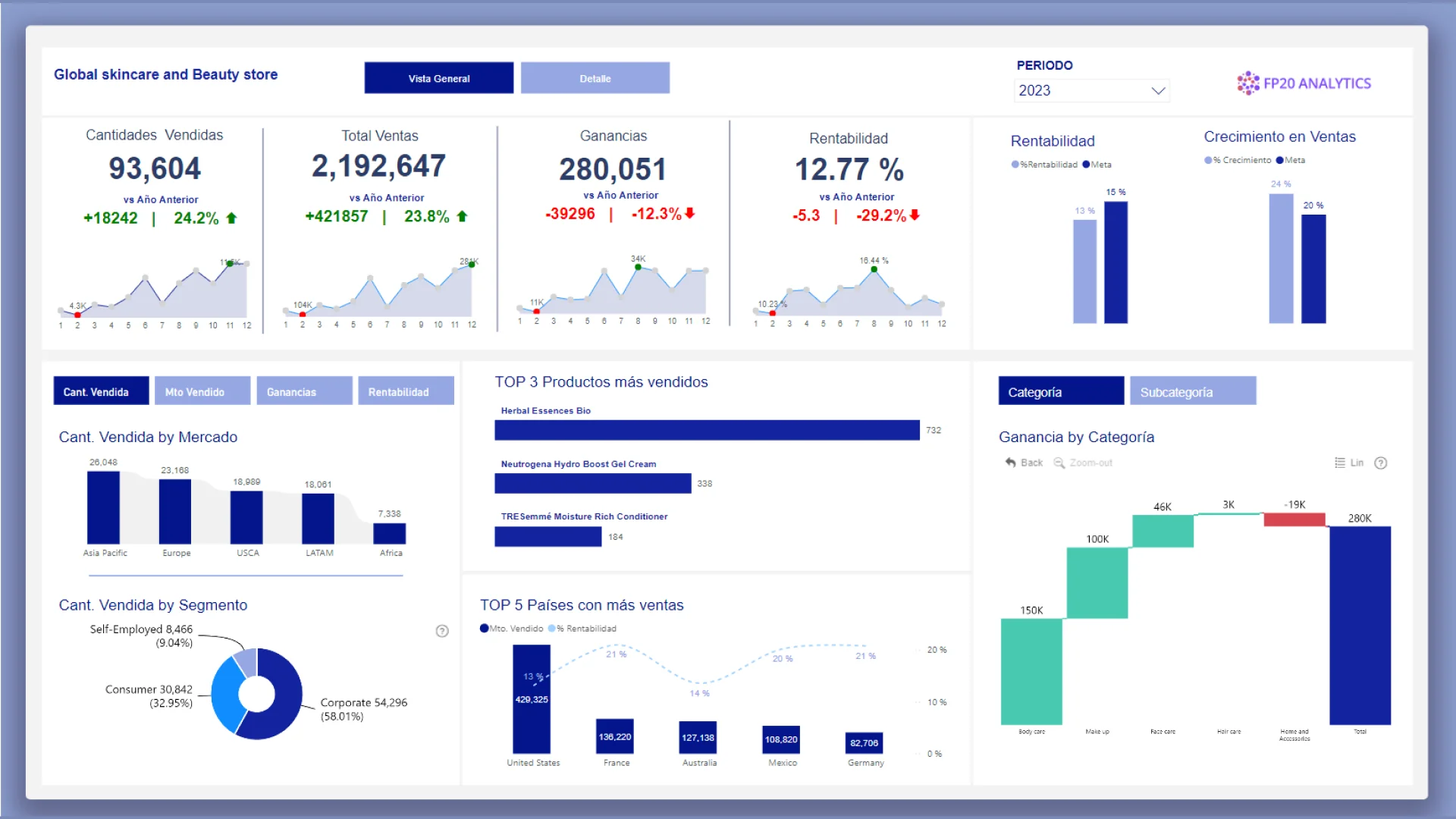Select the Asia Pacific bar

click(103, 507)
